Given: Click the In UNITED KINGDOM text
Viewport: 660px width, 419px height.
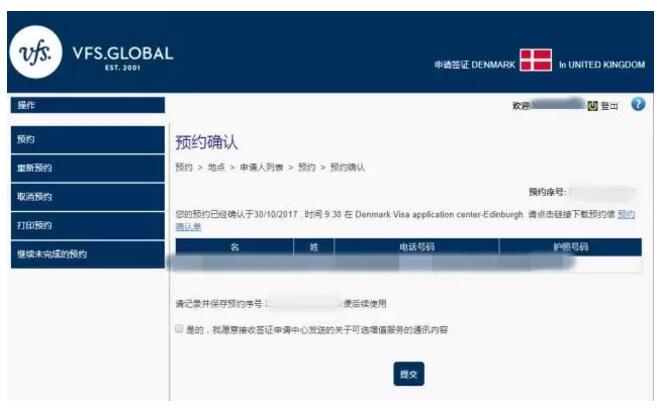Looking at the screenshot, I should tap(602, 64).
